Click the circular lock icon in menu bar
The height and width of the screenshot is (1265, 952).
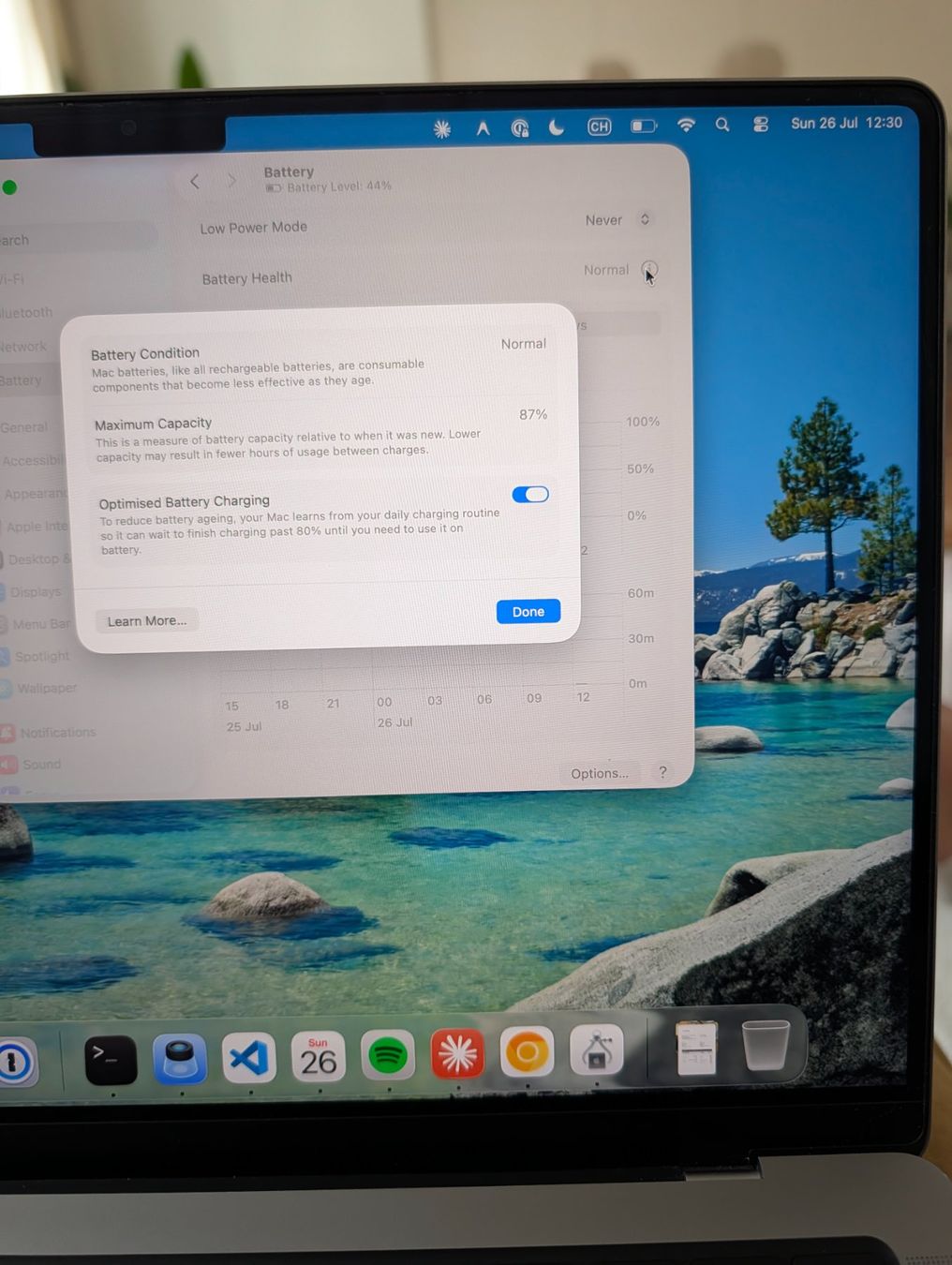[x=520, y=128]
